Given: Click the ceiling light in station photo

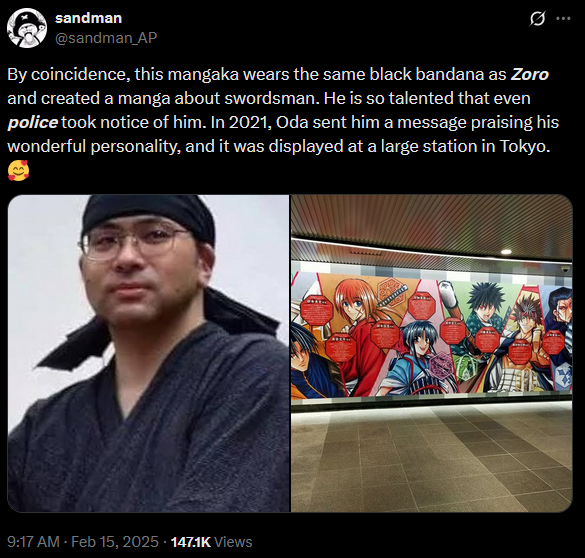Looking at the screenshot, I should (506, 252).
